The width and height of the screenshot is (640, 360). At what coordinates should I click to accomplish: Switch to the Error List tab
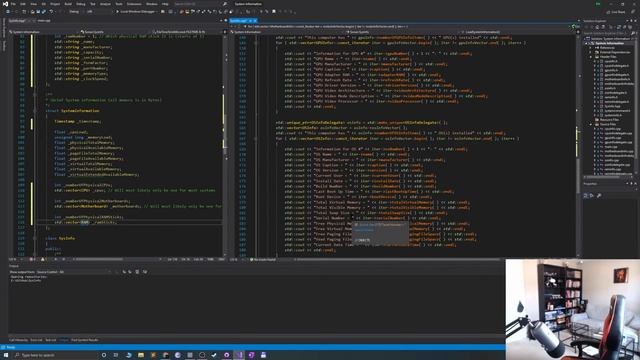(36, 340)
